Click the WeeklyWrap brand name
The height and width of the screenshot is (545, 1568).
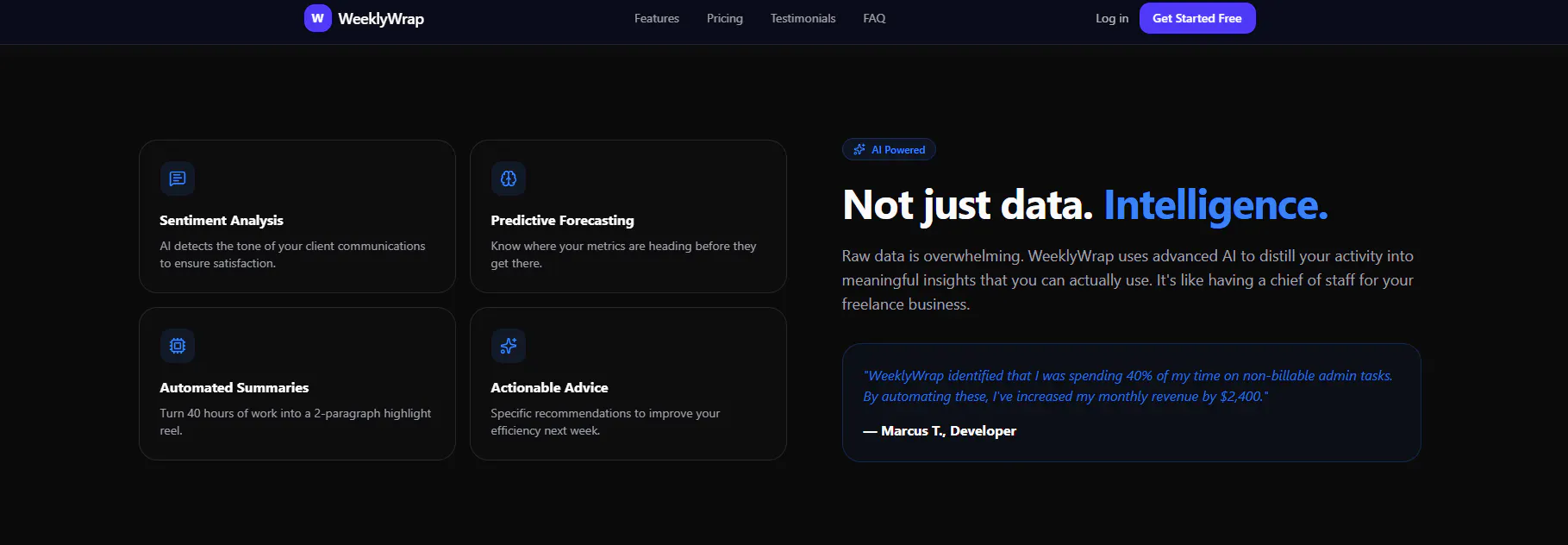tap(381, 18)
